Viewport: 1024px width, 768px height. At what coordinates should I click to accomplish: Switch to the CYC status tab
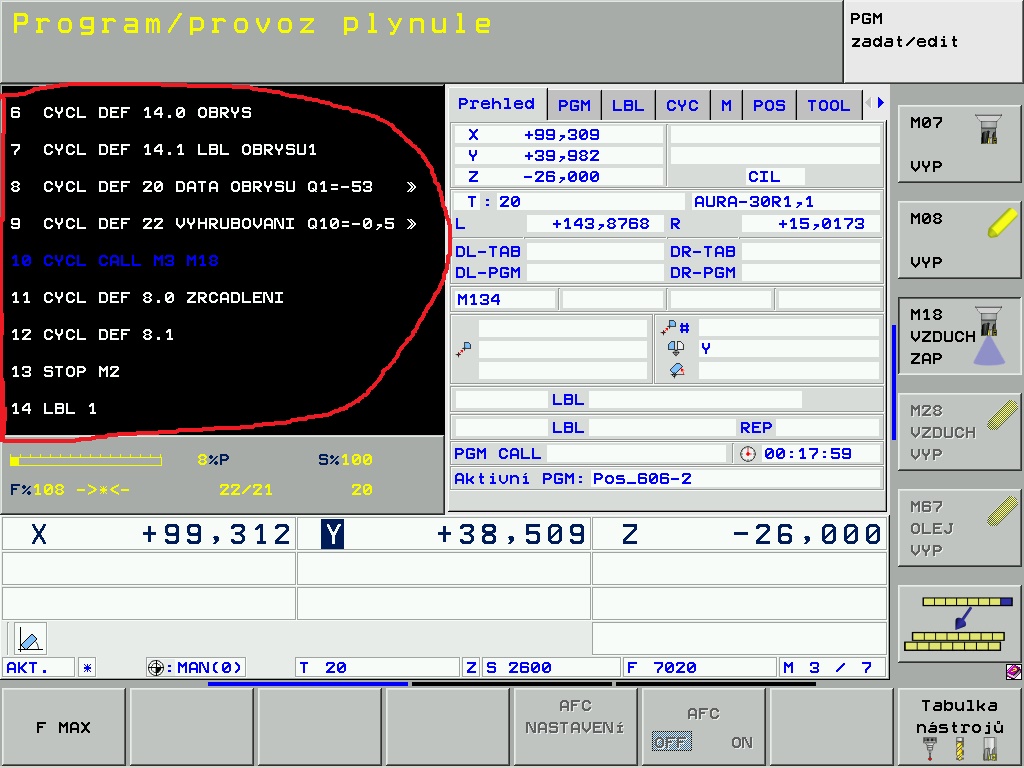click(682, 105)
